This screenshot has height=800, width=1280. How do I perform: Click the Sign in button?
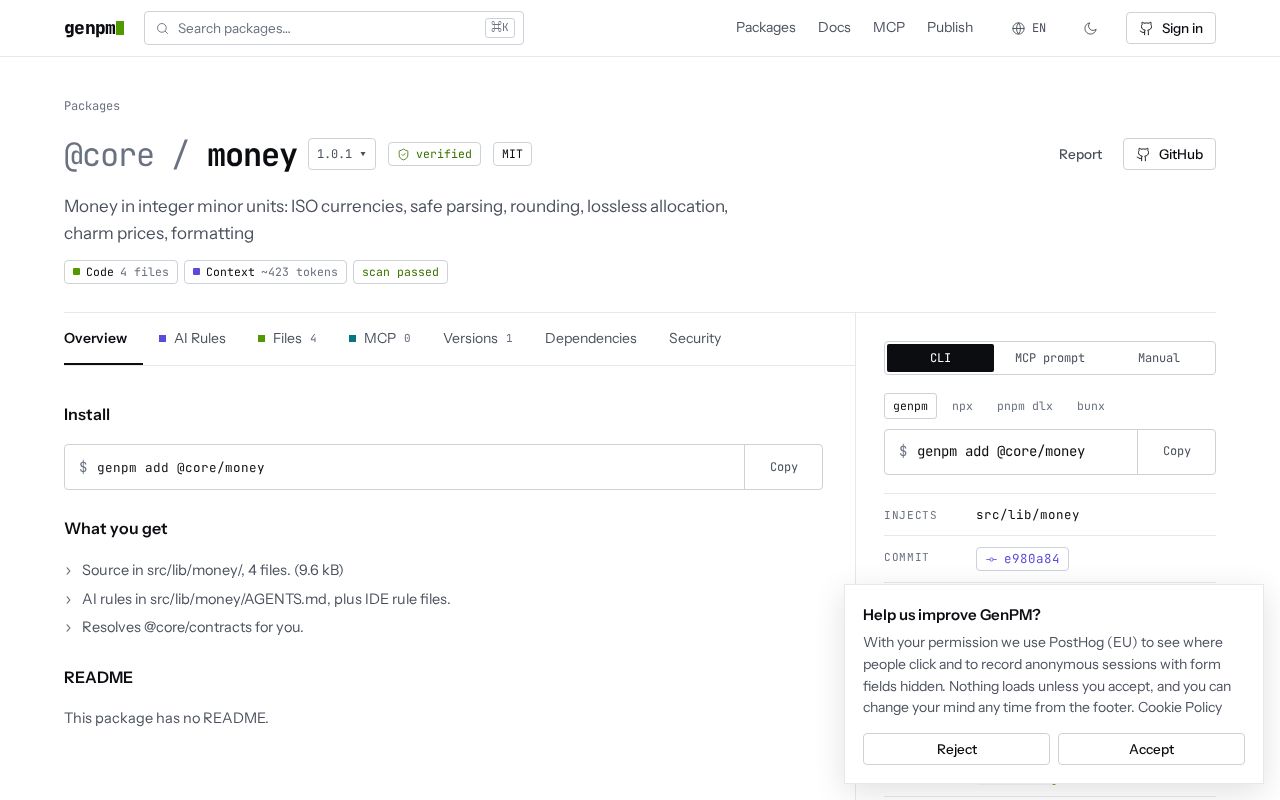click(1171, 28)
